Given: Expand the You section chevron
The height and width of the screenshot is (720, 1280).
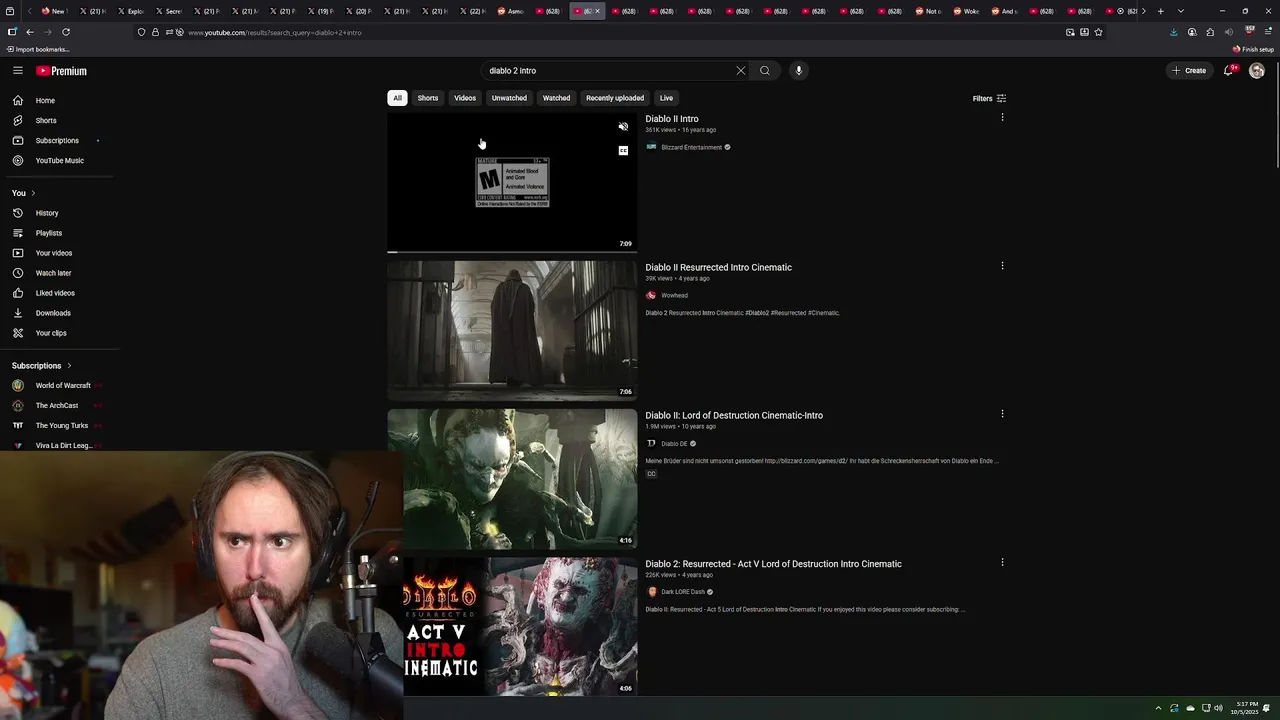Looking at the screenshot, I should coord(33,193).
